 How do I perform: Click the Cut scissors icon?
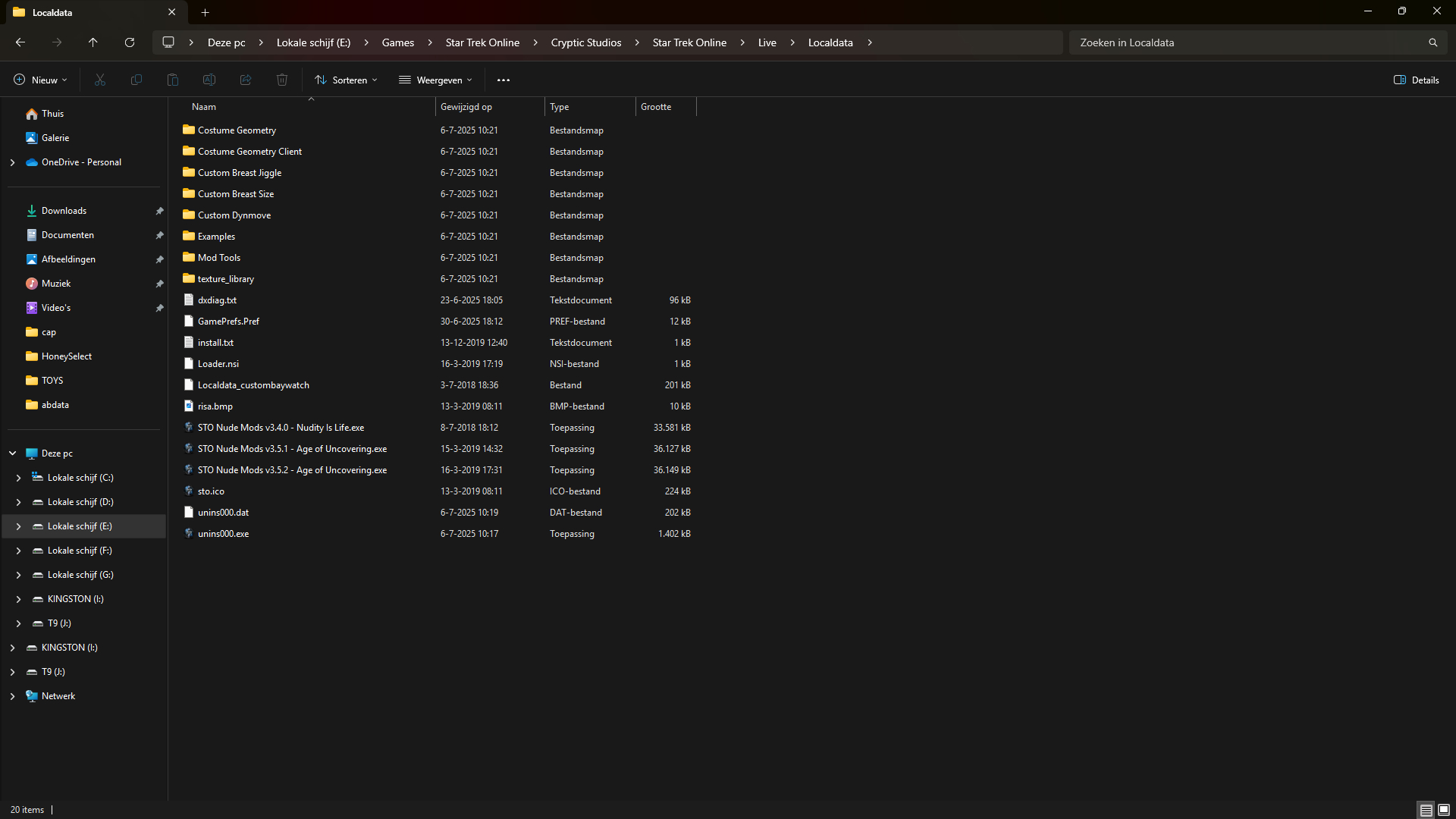[x=100, y=80]
